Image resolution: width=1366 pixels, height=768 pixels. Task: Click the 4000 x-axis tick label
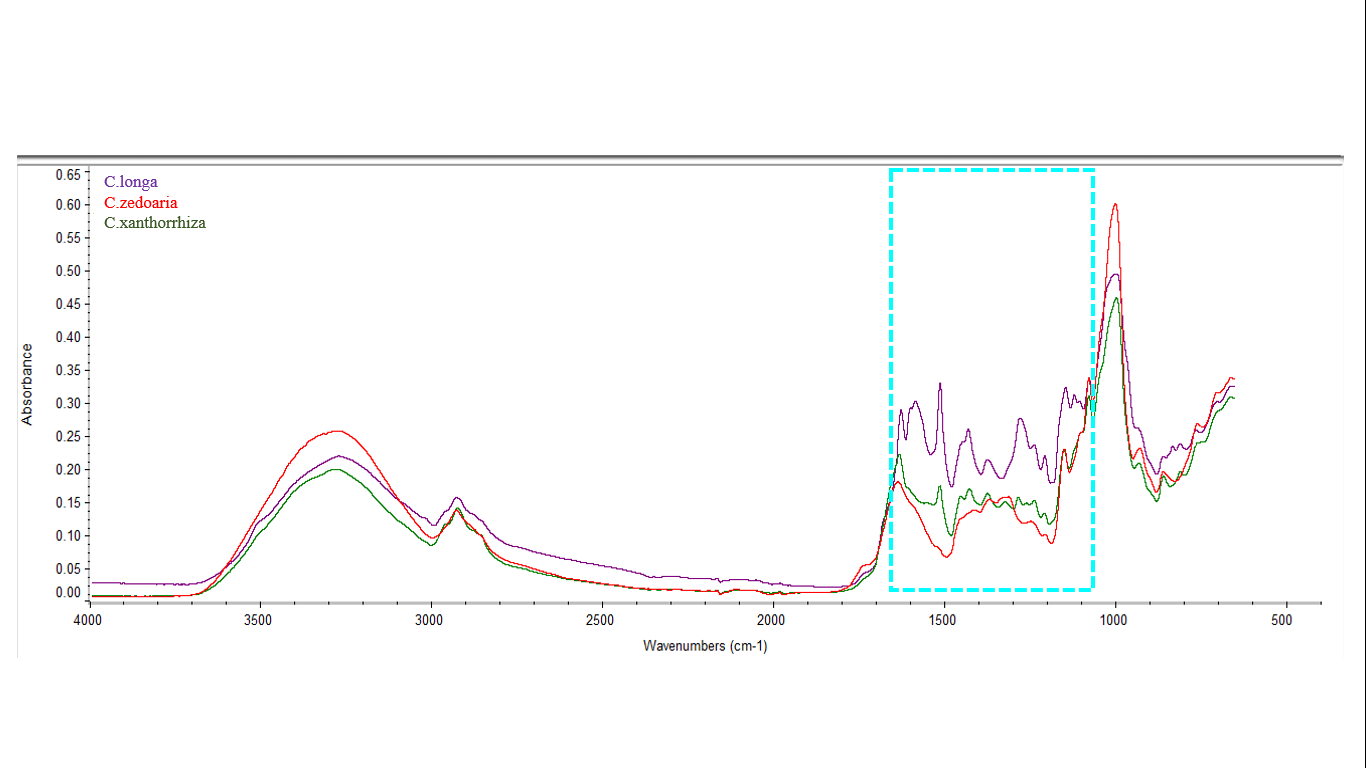point(89,620)
